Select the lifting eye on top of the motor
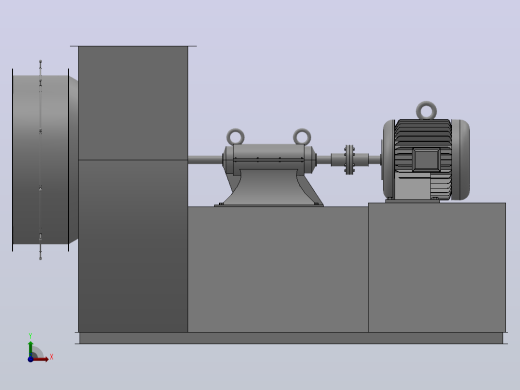 [426, 110]
